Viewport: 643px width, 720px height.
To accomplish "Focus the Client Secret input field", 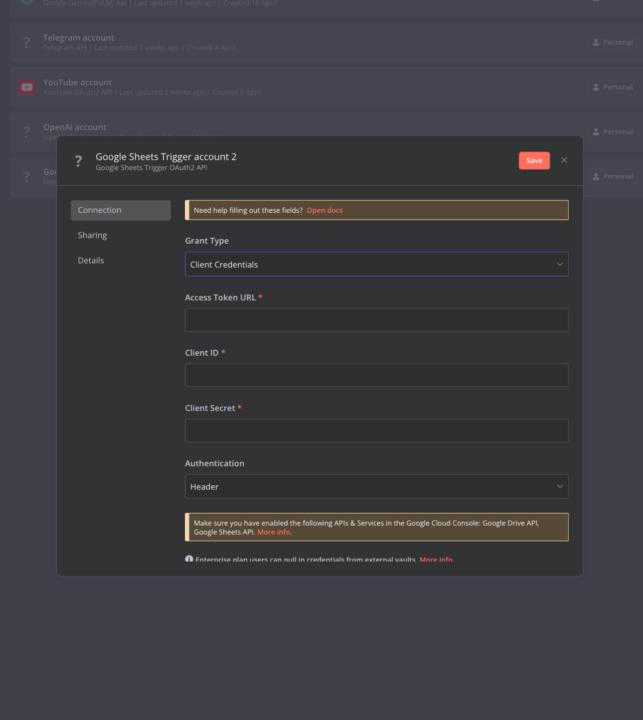I will [377, 430].
